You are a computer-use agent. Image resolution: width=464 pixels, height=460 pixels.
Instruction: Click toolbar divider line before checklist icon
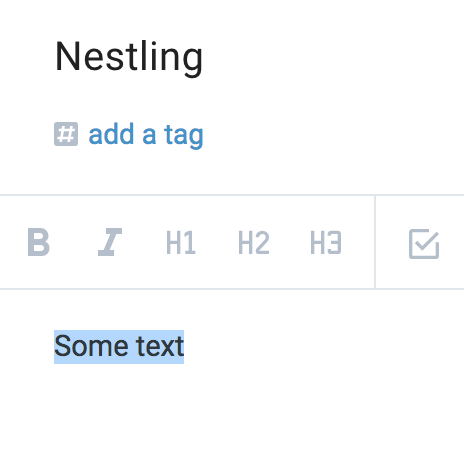click(375, 242)
